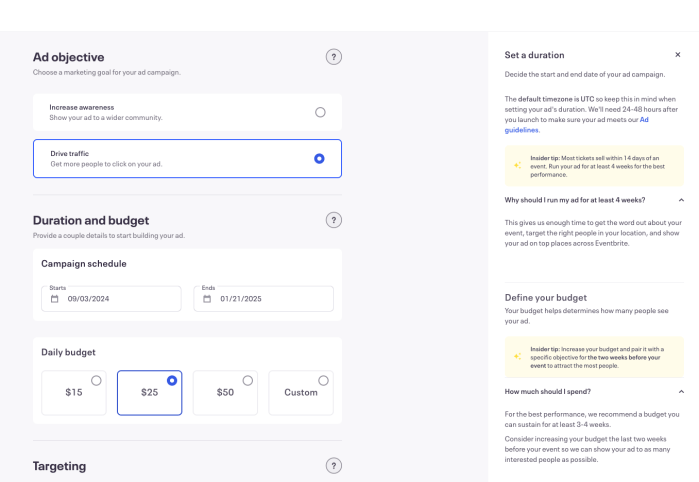Select the Increase awareness objective
The image size is (699, 482).
pos(319,112)
